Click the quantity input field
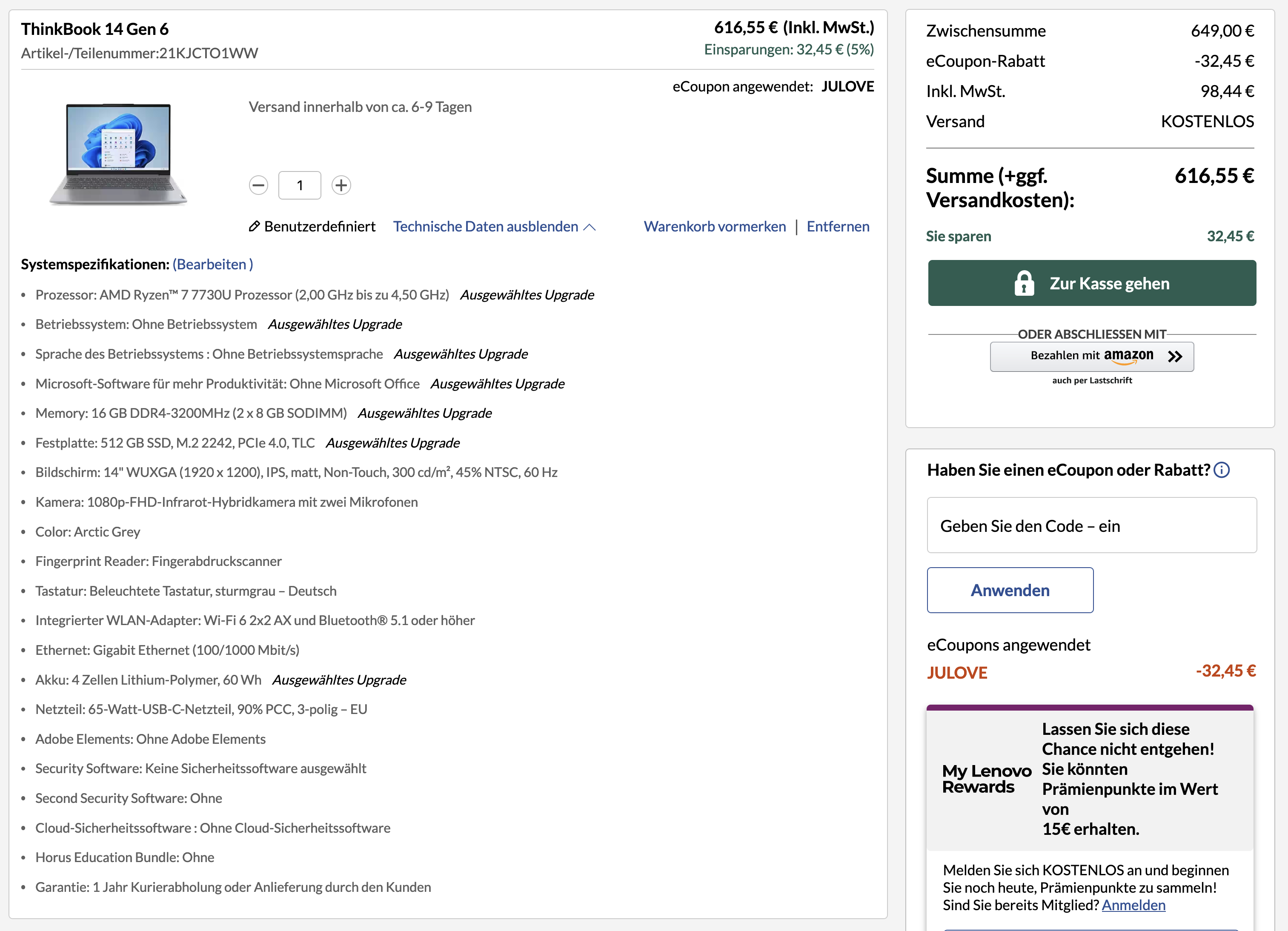Image resolution: width=1288 pixels, height=931 pixels. tap(299, 185)
